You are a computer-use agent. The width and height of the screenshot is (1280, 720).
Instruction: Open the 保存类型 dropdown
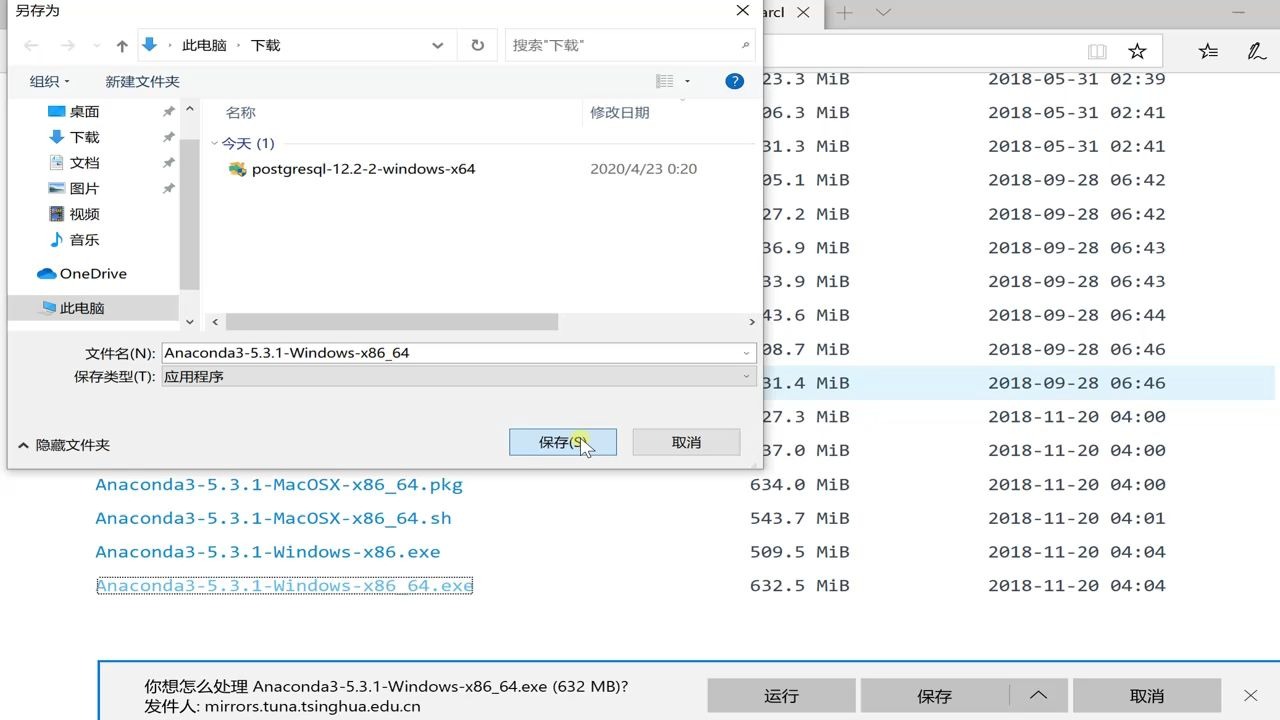(x=458, y=377)
